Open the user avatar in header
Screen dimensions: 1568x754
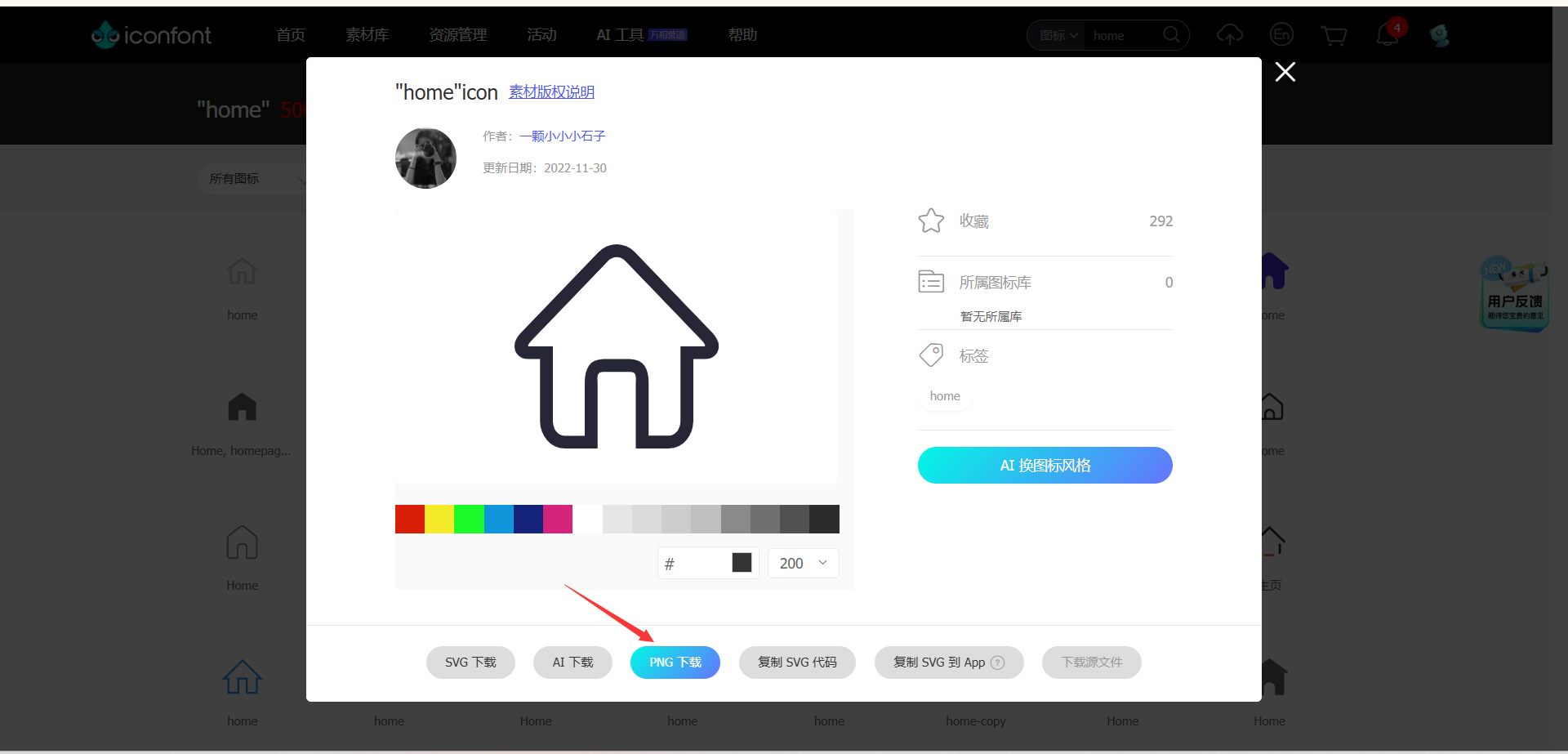[x=1439, y=34]
